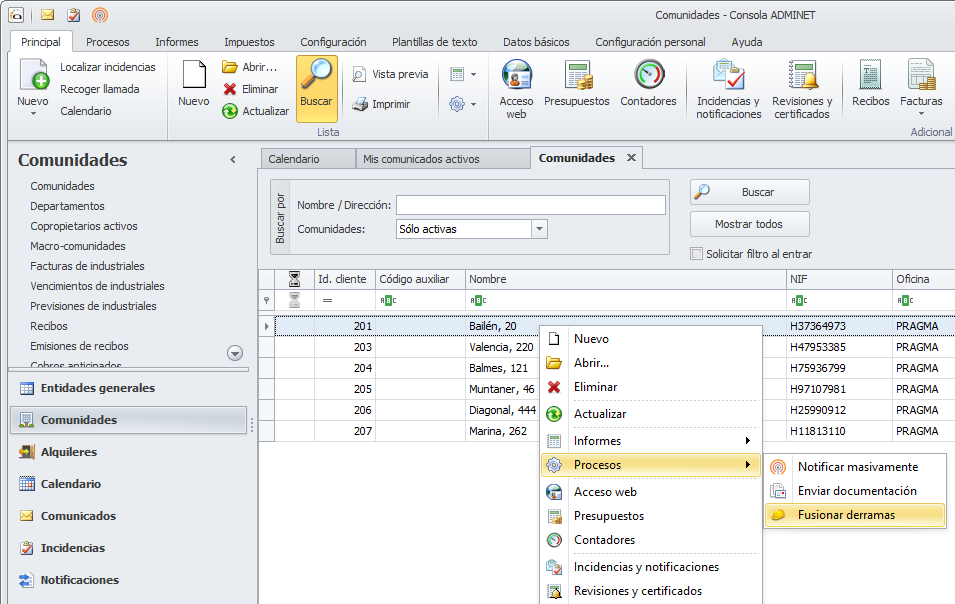Click Vista previa in the ribbon
This screenshot has height=604, width=955.
[x=390, y=74]
